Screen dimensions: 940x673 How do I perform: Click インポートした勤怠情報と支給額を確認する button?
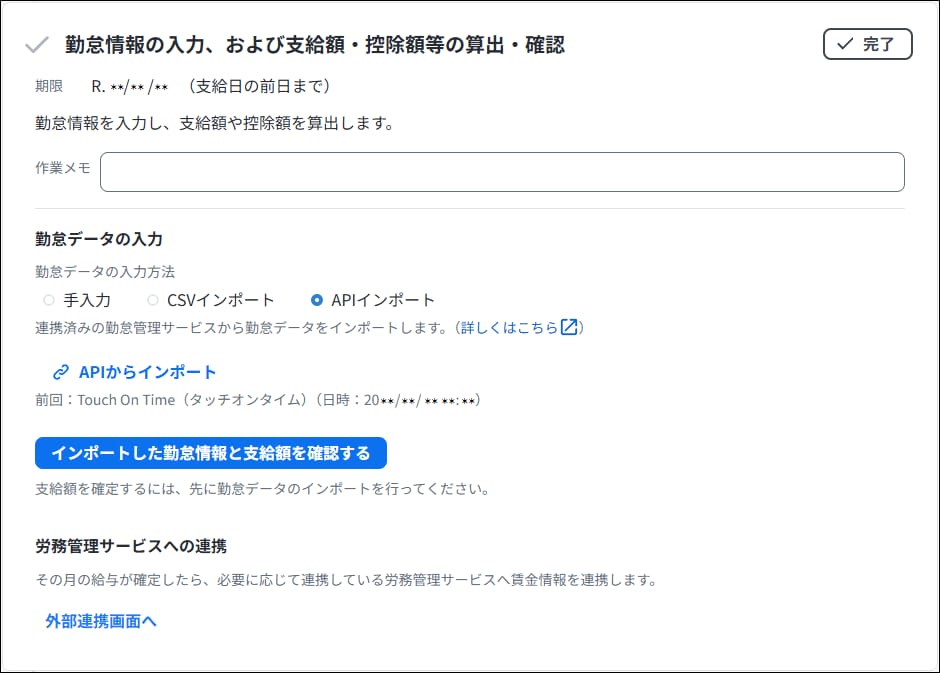[211, 453]
